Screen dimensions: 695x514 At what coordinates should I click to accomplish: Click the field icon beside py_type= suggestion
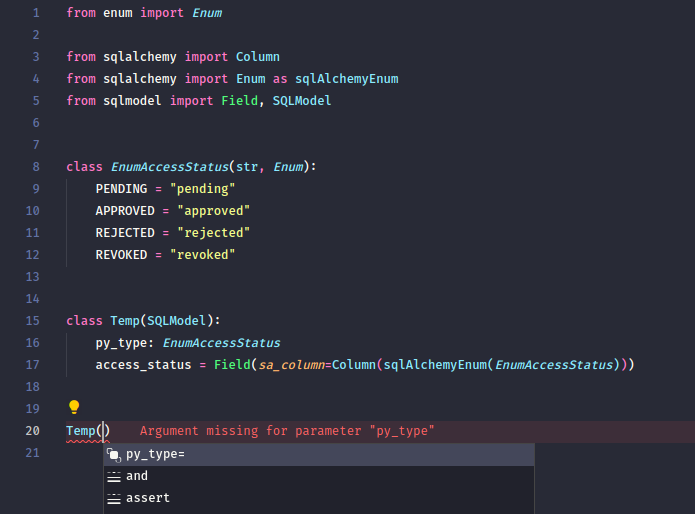pyautogui.click(x=113, y=454)
